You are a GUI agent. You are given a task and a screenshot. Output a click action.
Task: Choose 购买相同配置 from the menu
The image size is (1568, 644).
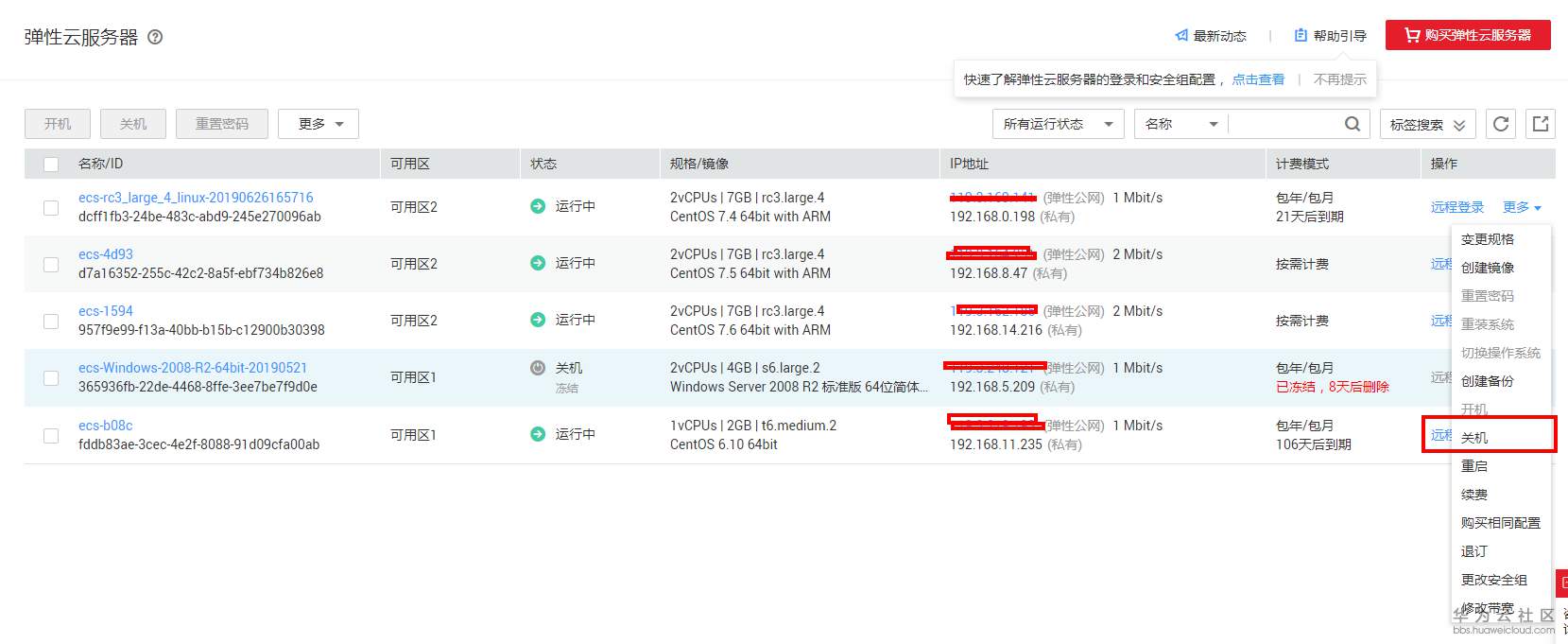[x=1501, y=523]
